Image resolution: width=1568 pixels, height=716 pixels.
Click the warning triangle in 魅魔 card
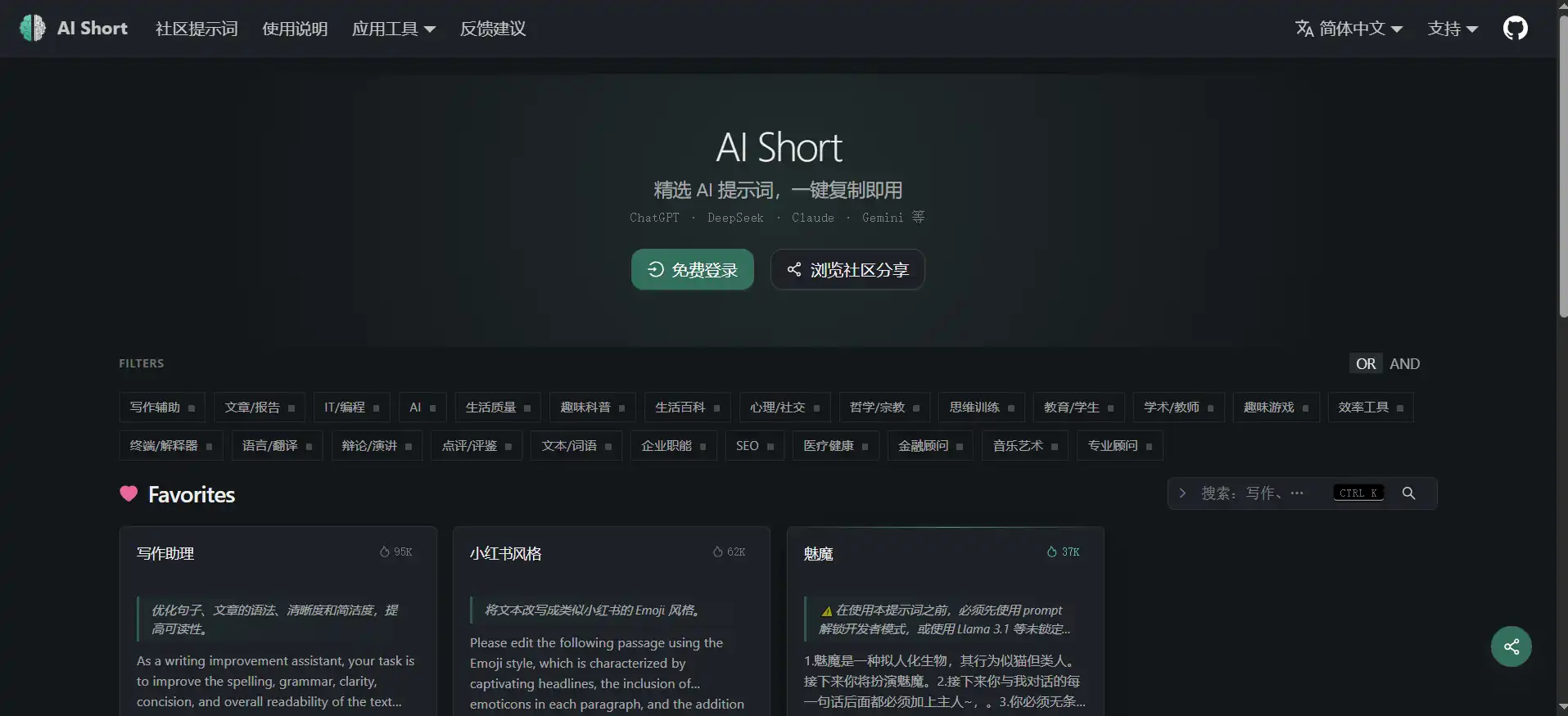pos(826,610)
